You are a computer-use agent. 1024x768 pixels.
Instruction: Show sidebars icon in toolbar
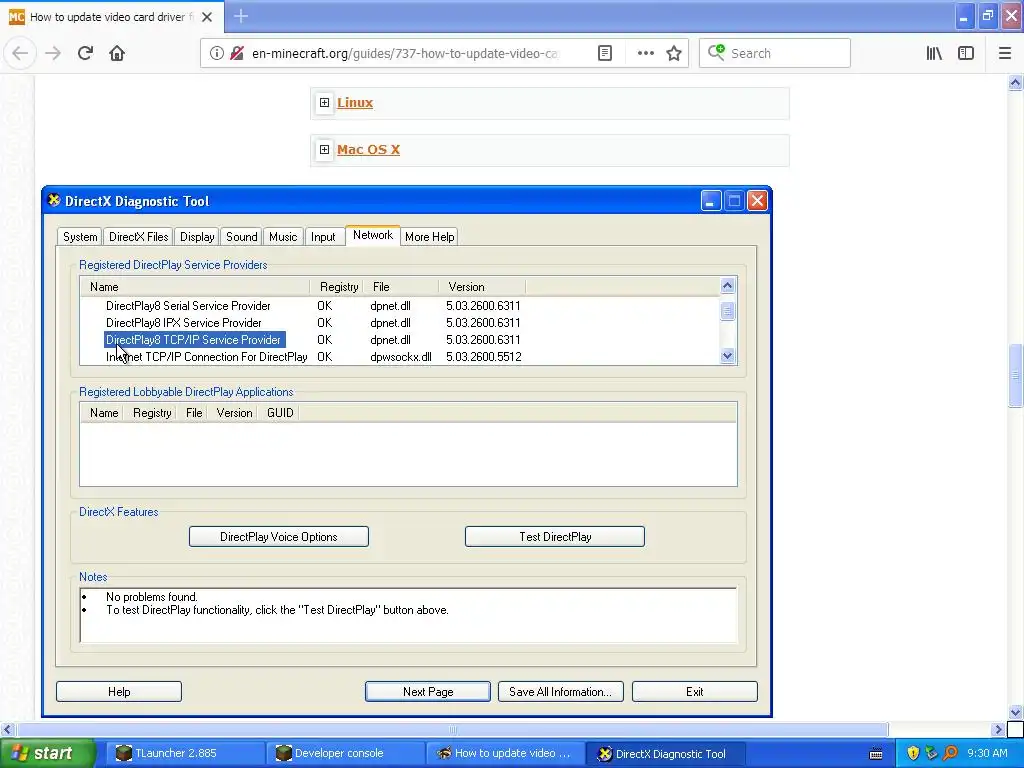coord(966,53)
